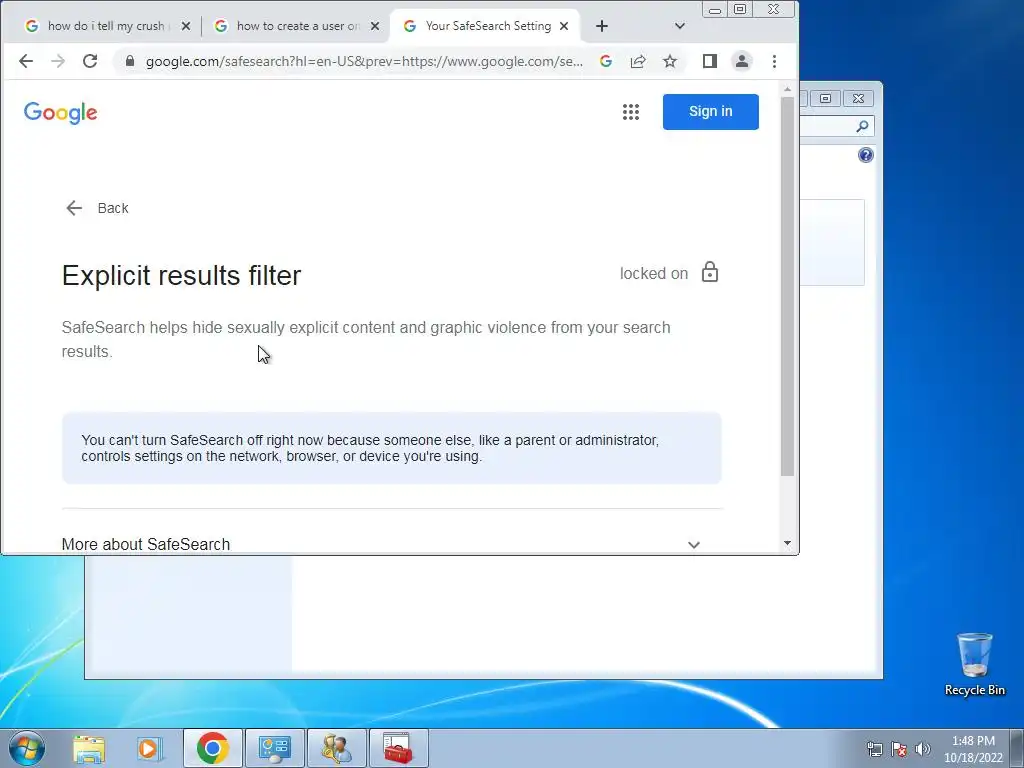Click the search magnifier in background window
The width and height of the screenshot is (1024, 768).
pos(862,126)
